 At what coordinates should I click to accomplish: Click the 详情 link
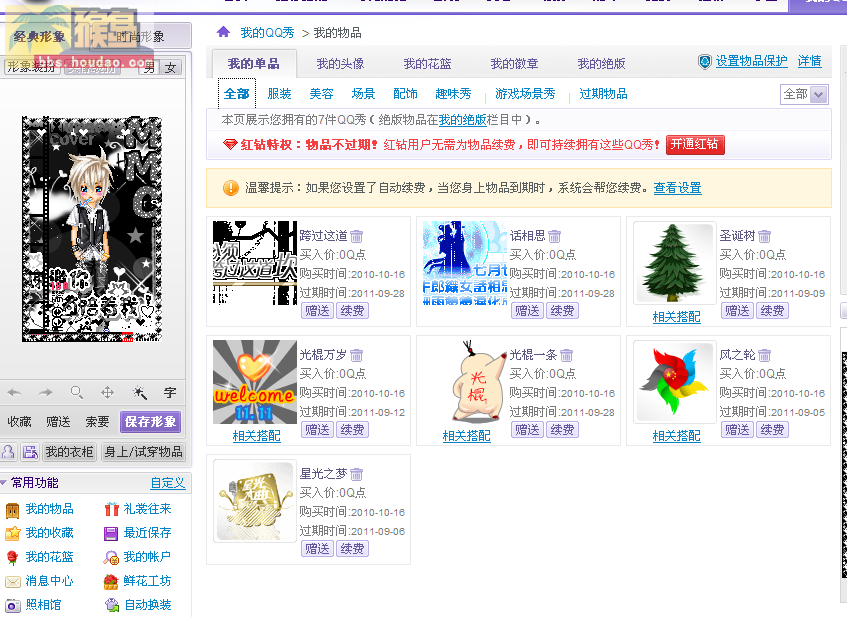(x=810, y=61)
